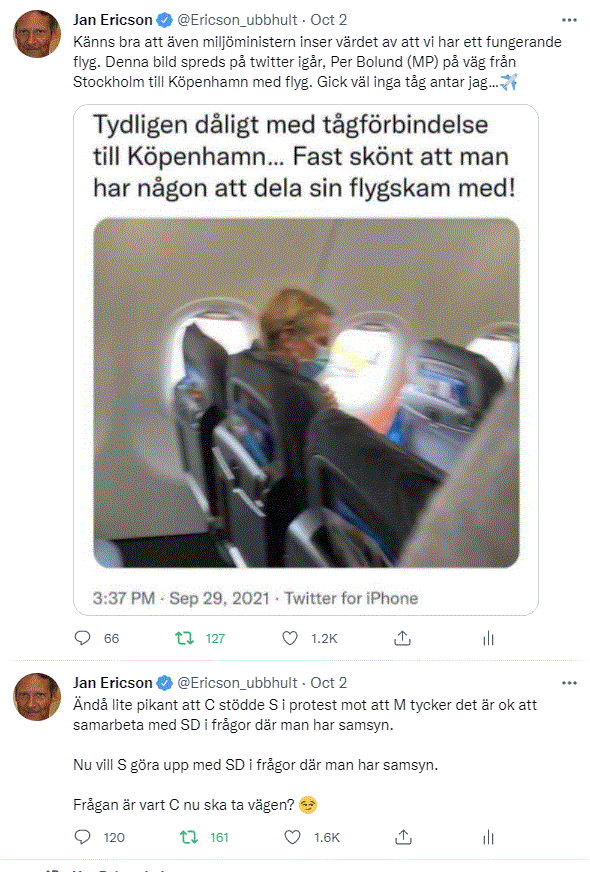Share the first tweet about Per Bolund
590x872 pixels.
[402, 638]
